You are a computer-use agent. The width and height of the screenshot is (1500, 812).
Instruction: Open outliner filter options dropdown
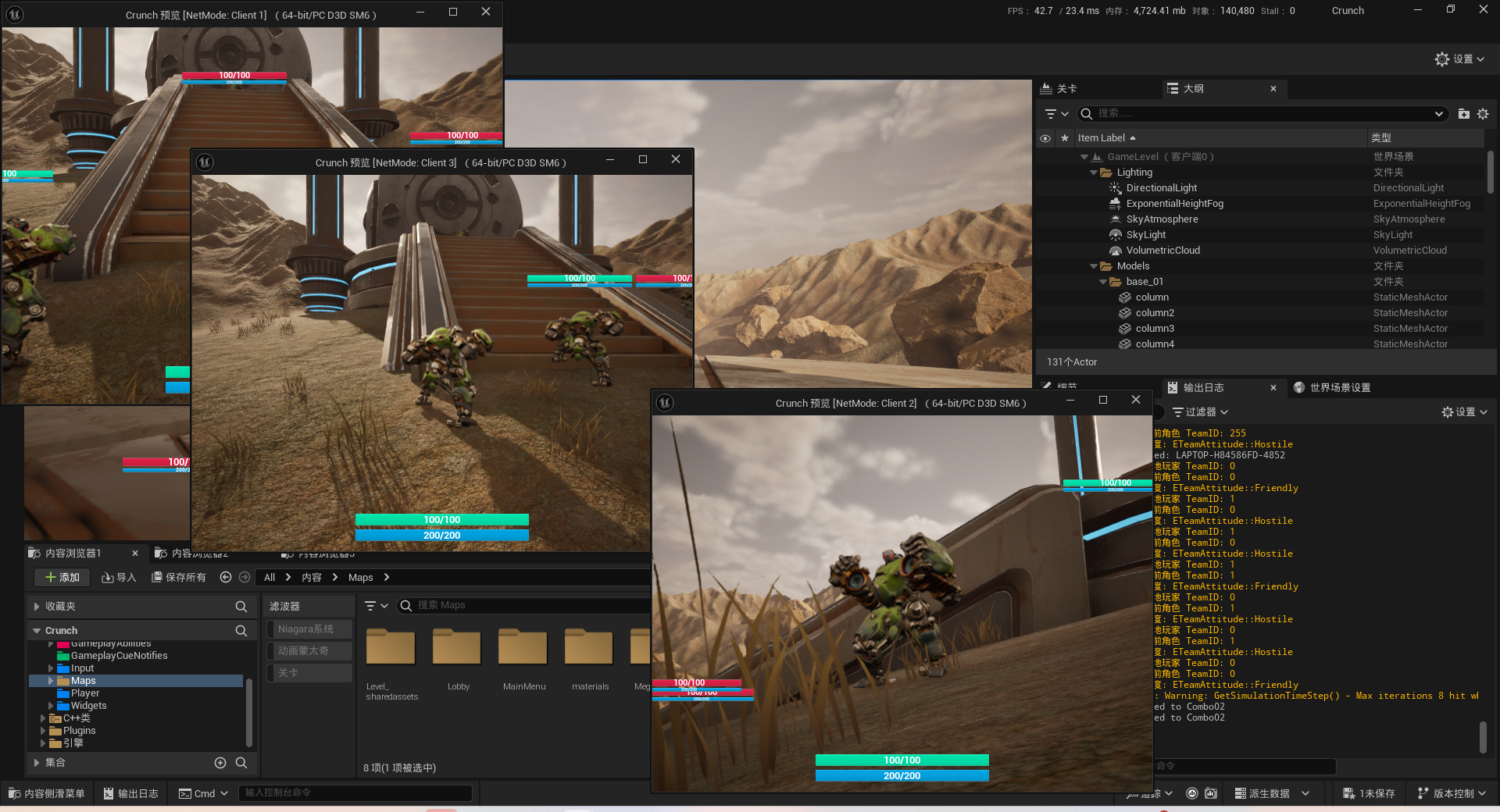[x=1056, y=114]
